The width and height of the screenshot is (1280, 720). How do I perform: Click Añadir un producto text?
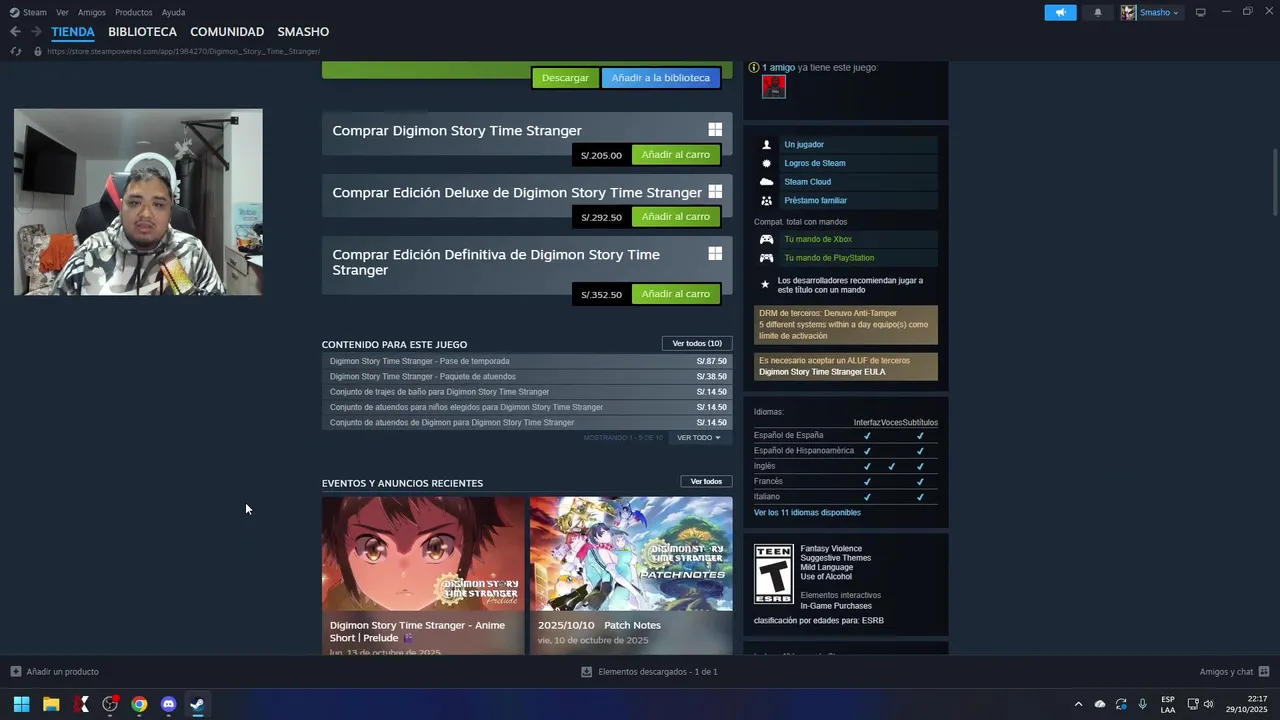click(62, 672)
